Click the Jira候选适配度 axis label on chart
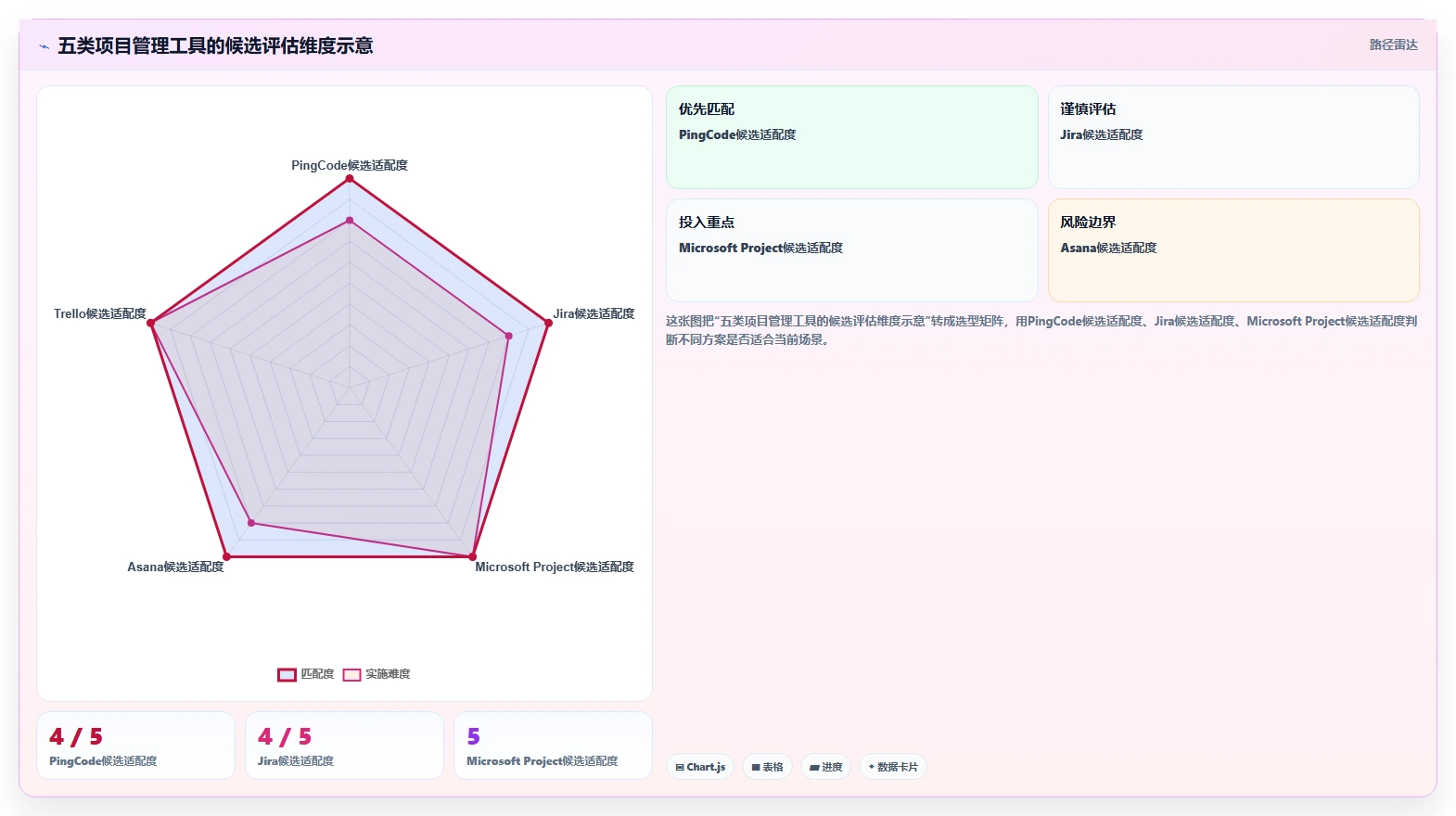The height and width of the screenshot is (816, 1456). click(594, 313)
